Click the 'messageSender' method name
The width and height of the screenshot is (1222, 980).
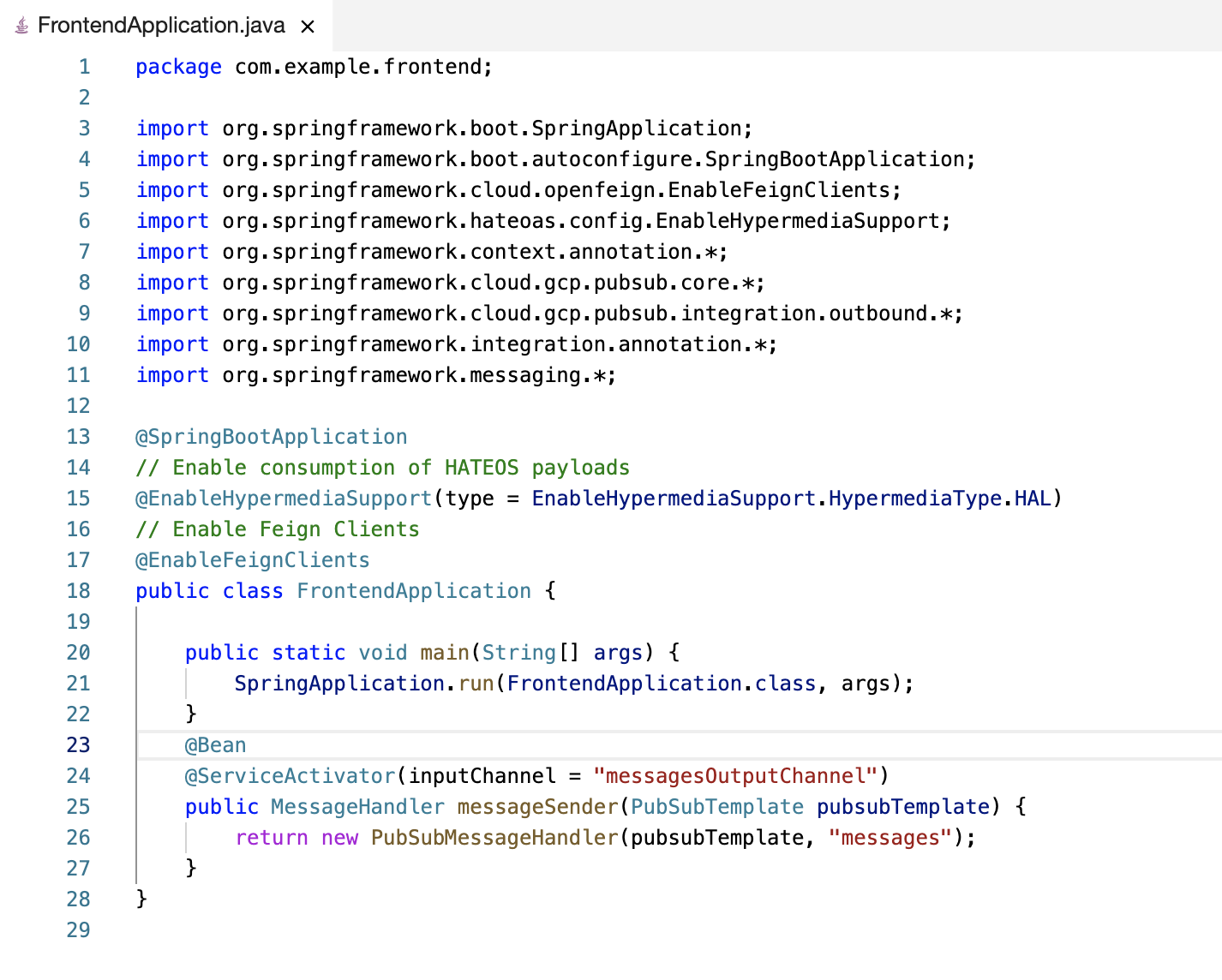tap(537, 807)
